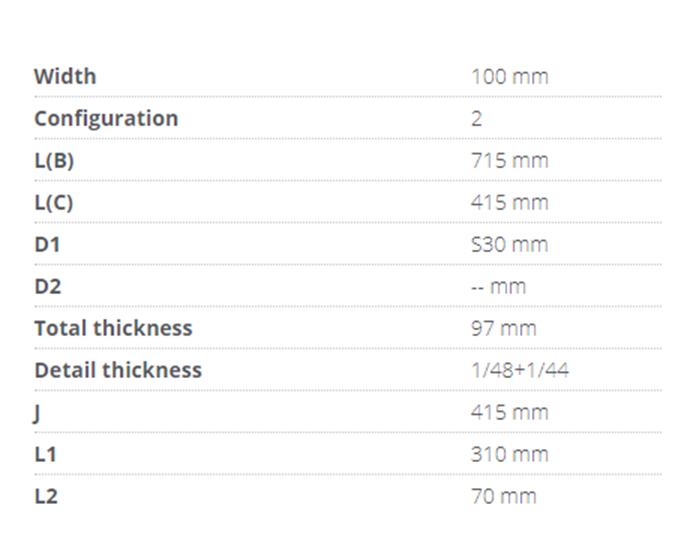Screen dimensions: 690x538
Task: Select the 1/48+1/44 value
Action: pos(520,370)
